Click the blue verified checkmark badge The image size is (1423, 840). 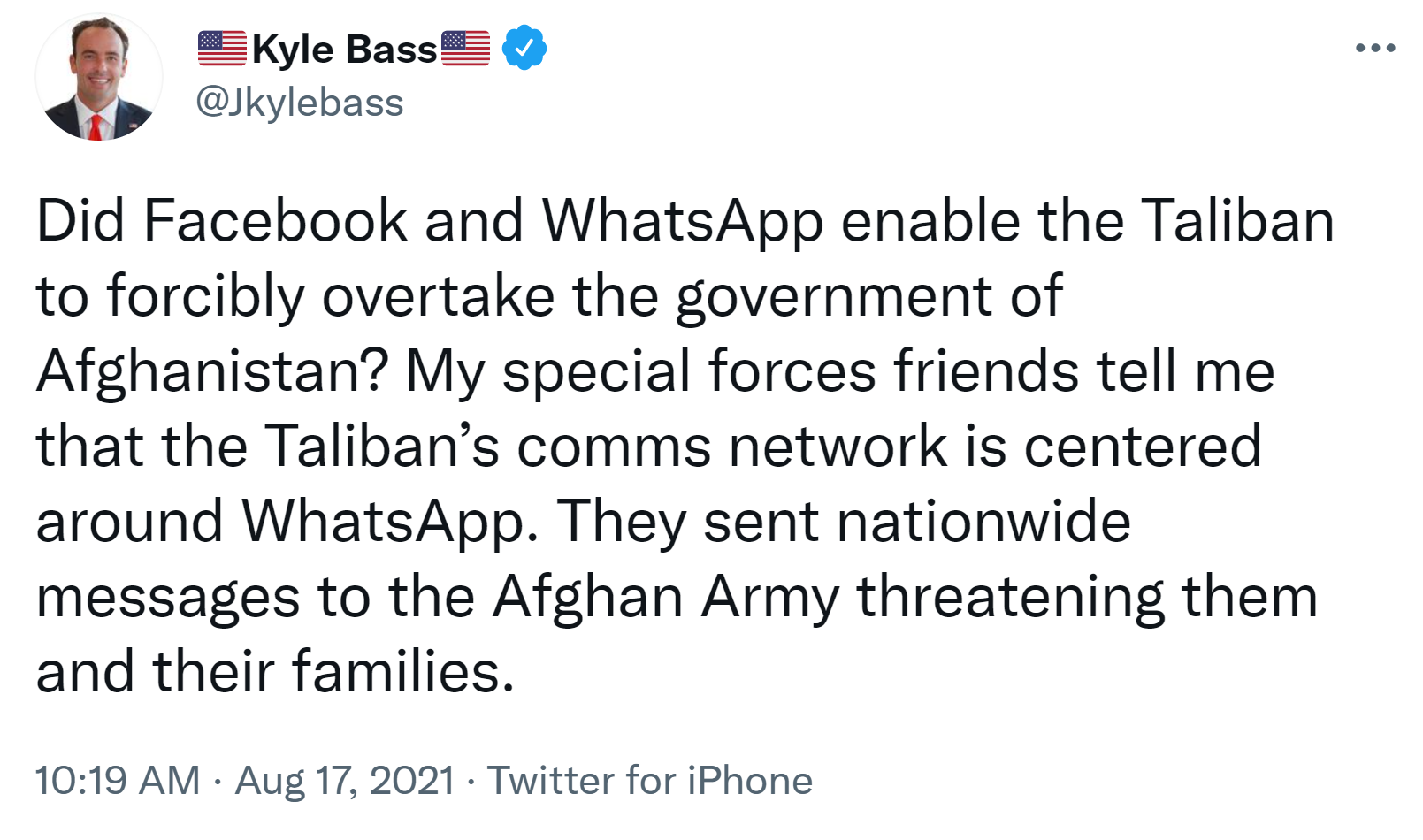tap(524, 49)
